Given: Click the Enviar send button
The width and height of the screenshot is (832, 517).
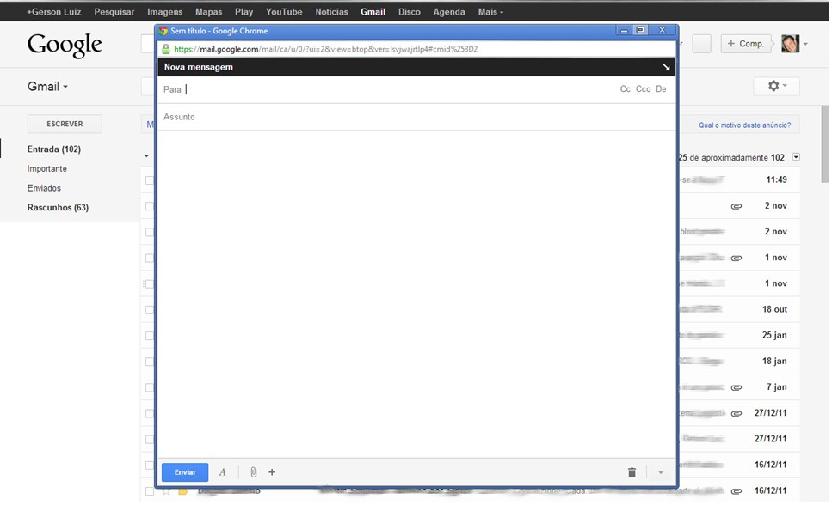Looking at the screenshot, I should click(185, 472).
